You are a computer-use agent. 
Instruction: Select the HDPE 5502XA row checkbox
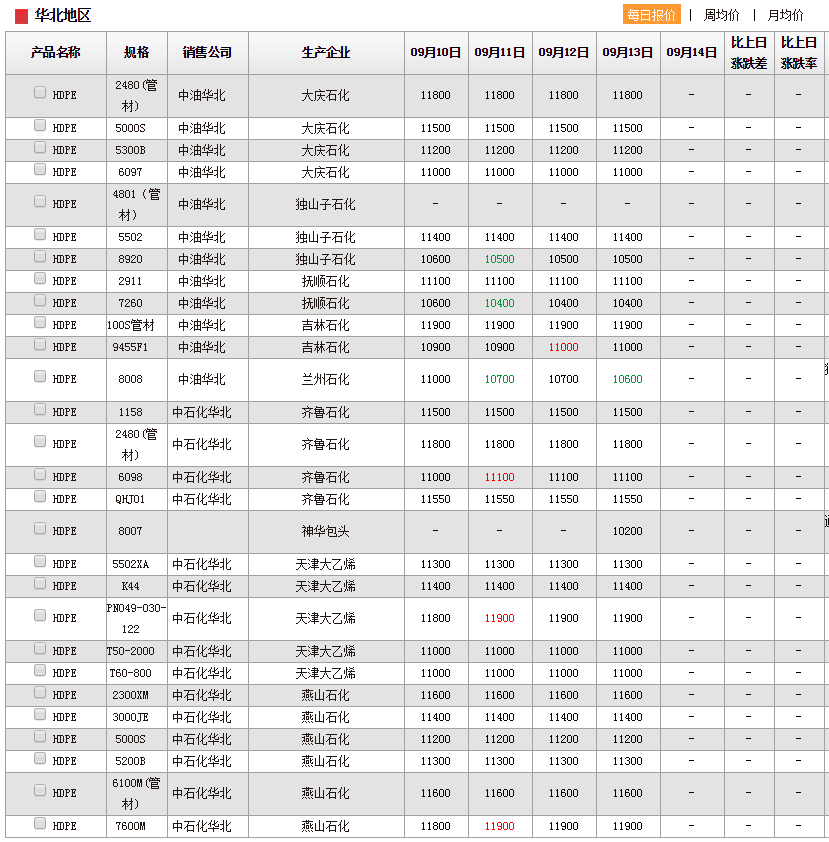pos(40,561)
